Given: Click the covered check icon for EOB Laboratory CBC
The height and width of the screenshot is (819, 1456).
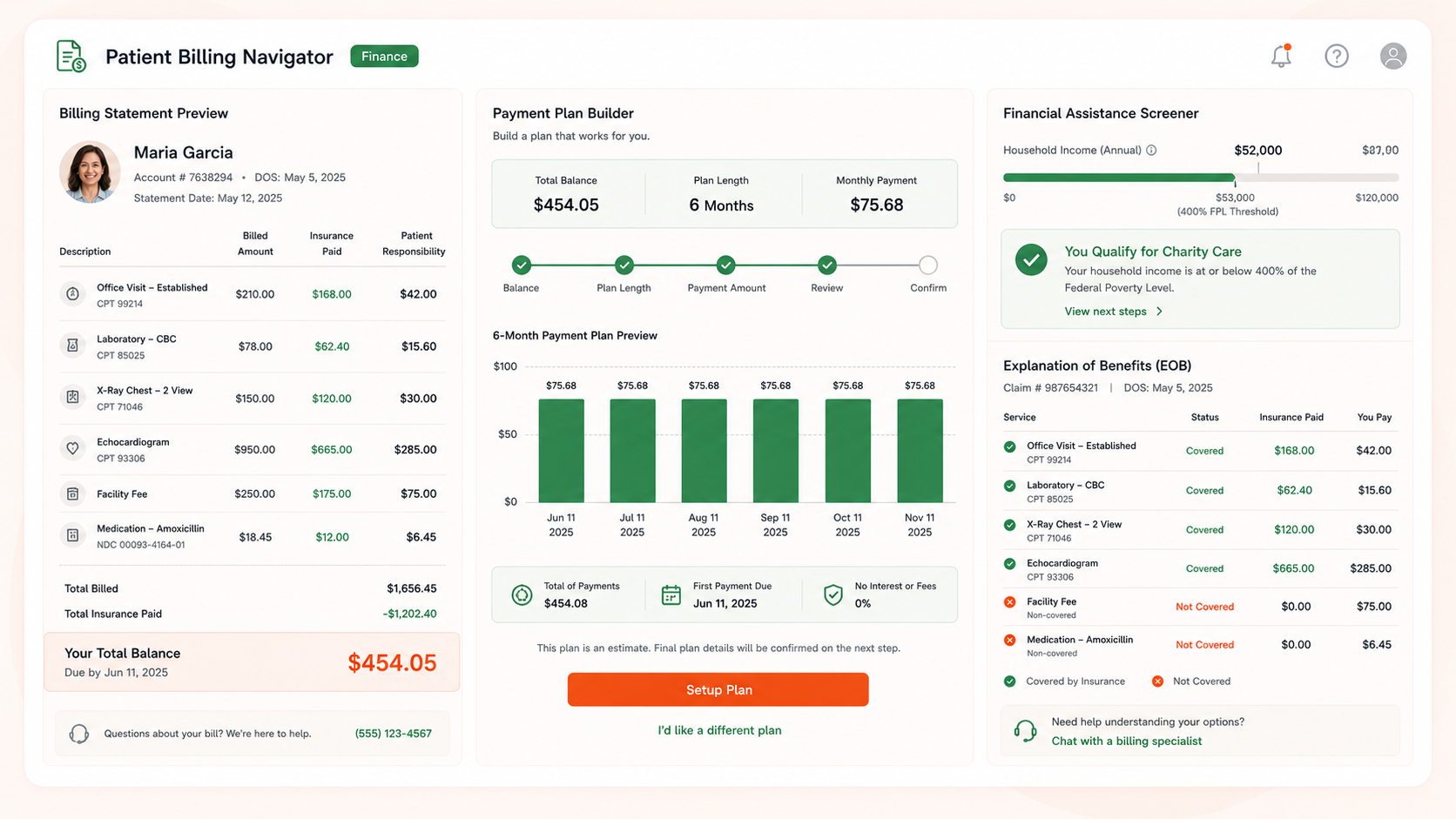Looking at the screenshot, I should pos(1010,486).
